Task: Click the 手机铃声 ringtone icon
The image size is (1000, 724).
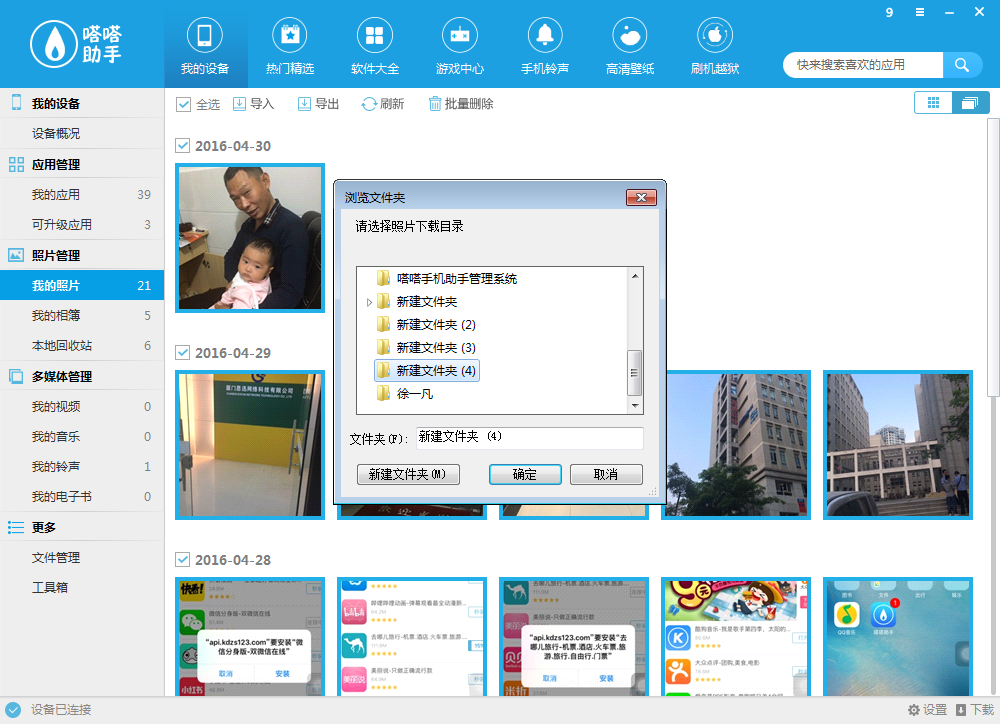Action: 544,45
